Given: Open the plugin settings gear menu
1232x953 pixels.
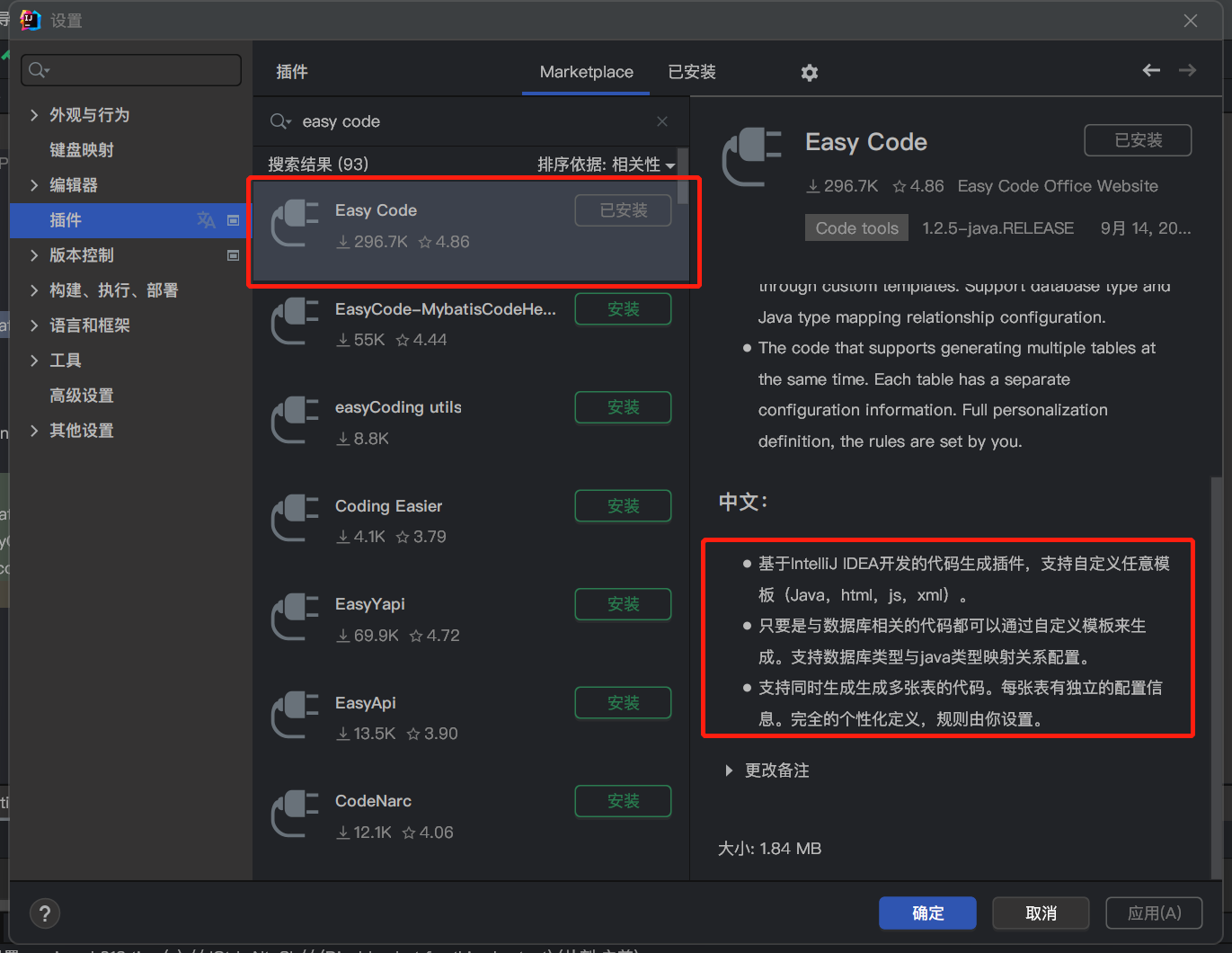Looking at the screenshot, I should click(809, 72).
